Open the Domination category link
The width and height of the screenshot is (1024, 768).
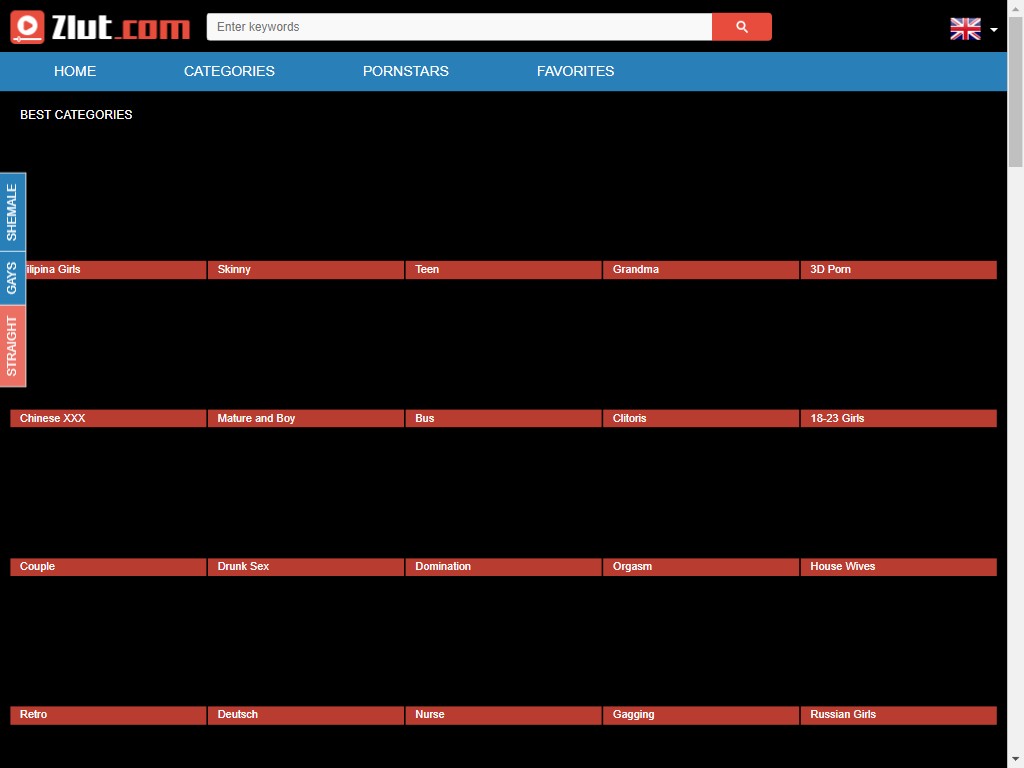tap(504, 567)
